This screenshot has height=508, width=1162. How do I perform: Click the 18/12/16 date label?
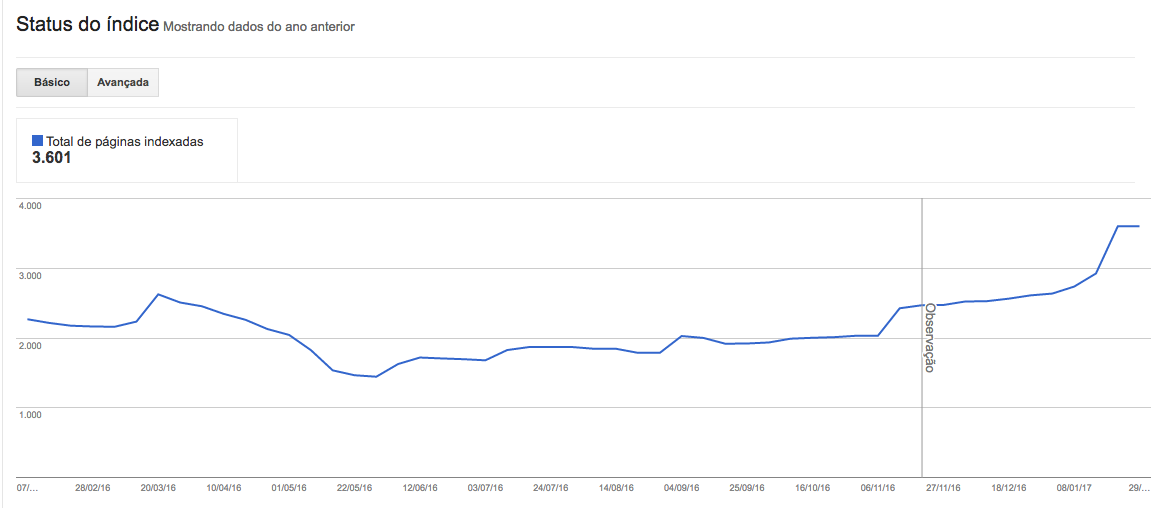coord(1008,489)
